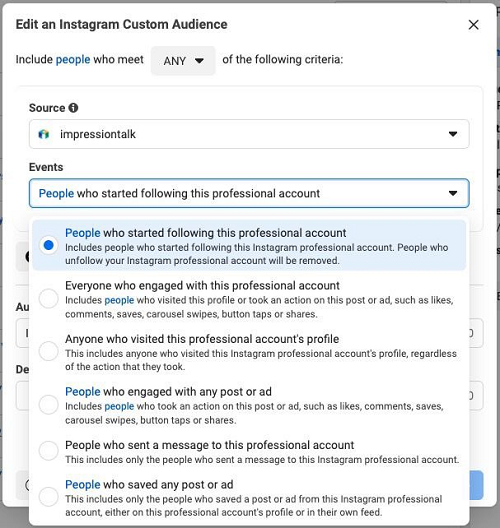Click the blue 'people' link in Include line
This screenshot has width=500, height=528.
73,60
